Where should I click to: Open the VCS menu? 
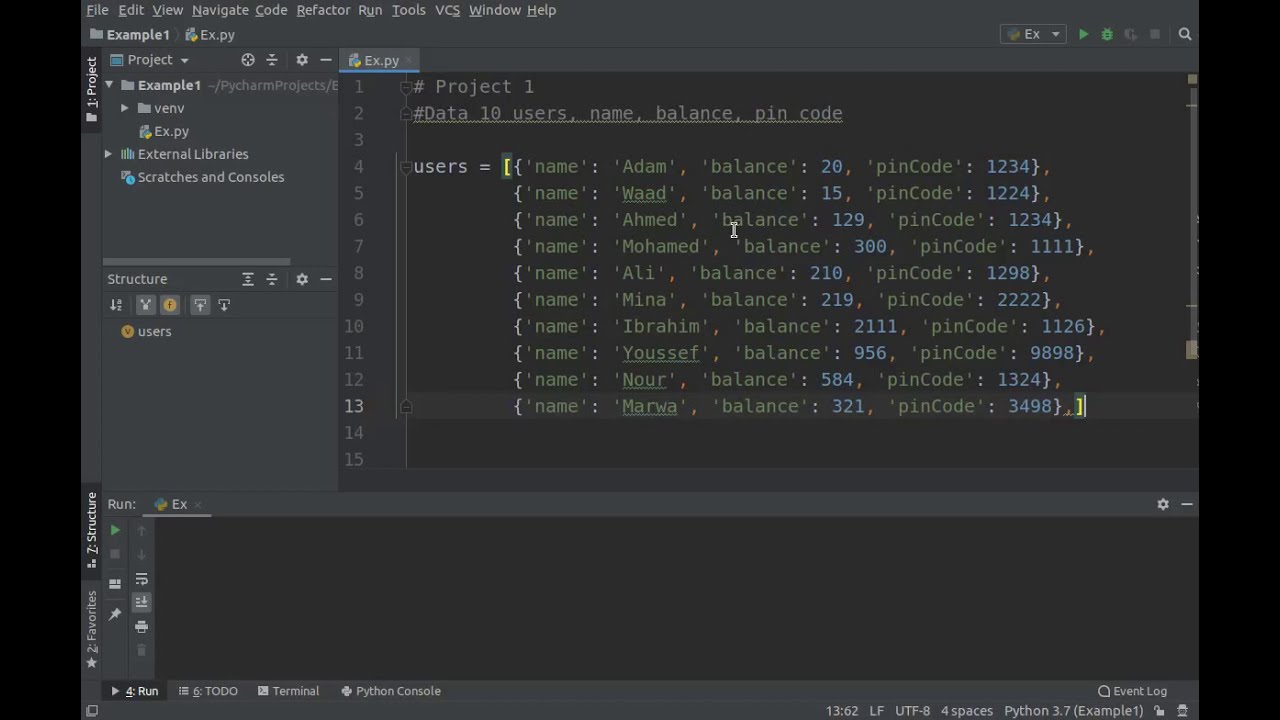pyautogui.click(x=447, y=10)
